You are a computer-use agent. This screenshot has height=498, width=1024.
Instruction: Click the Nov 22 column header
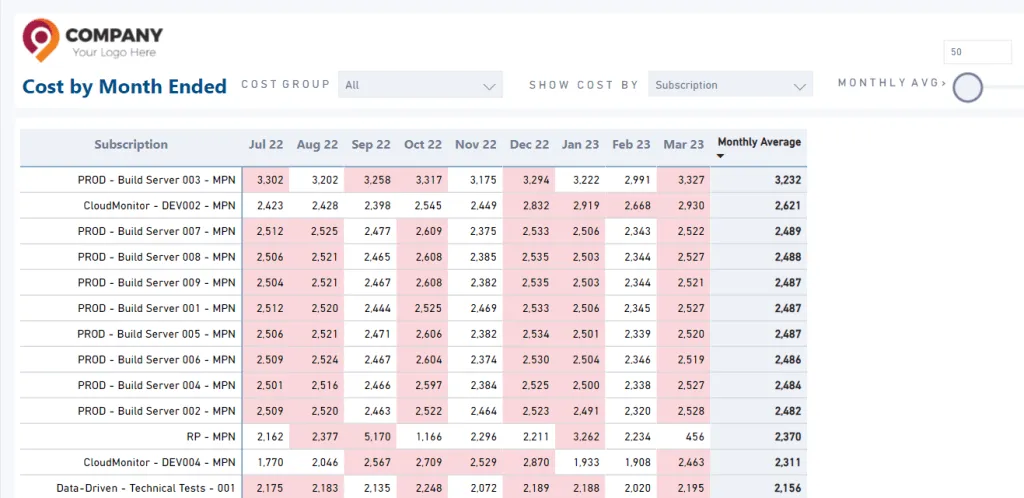click(x=475, y=145)
